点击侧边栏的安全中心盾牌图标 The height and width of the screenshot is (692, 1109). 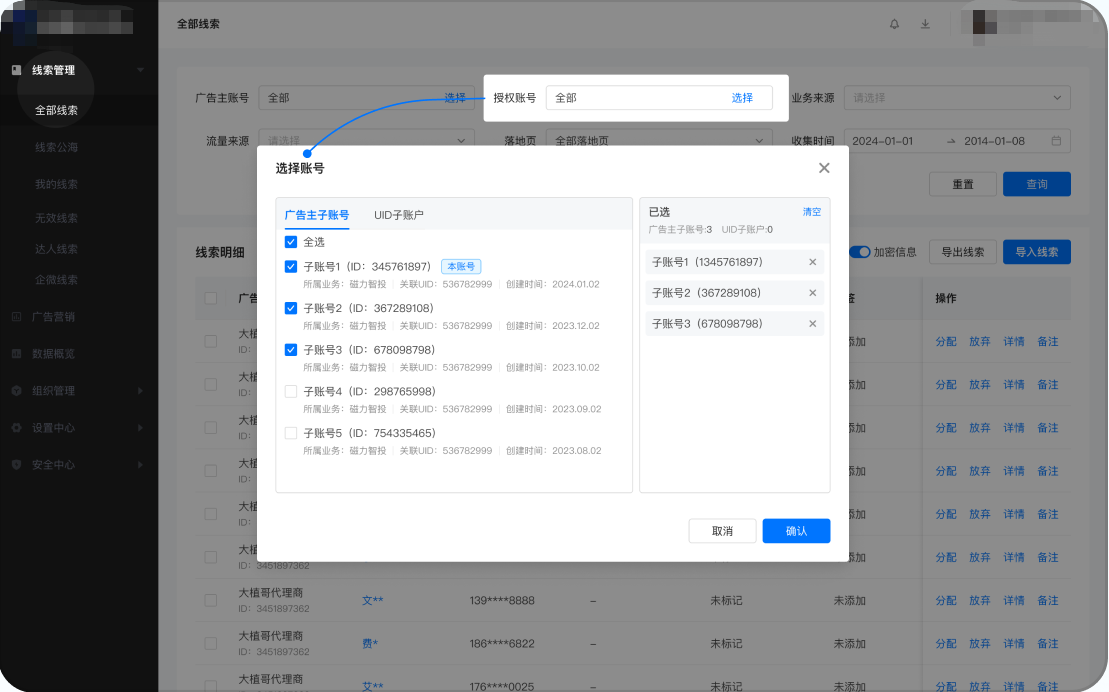coord(14,463)
